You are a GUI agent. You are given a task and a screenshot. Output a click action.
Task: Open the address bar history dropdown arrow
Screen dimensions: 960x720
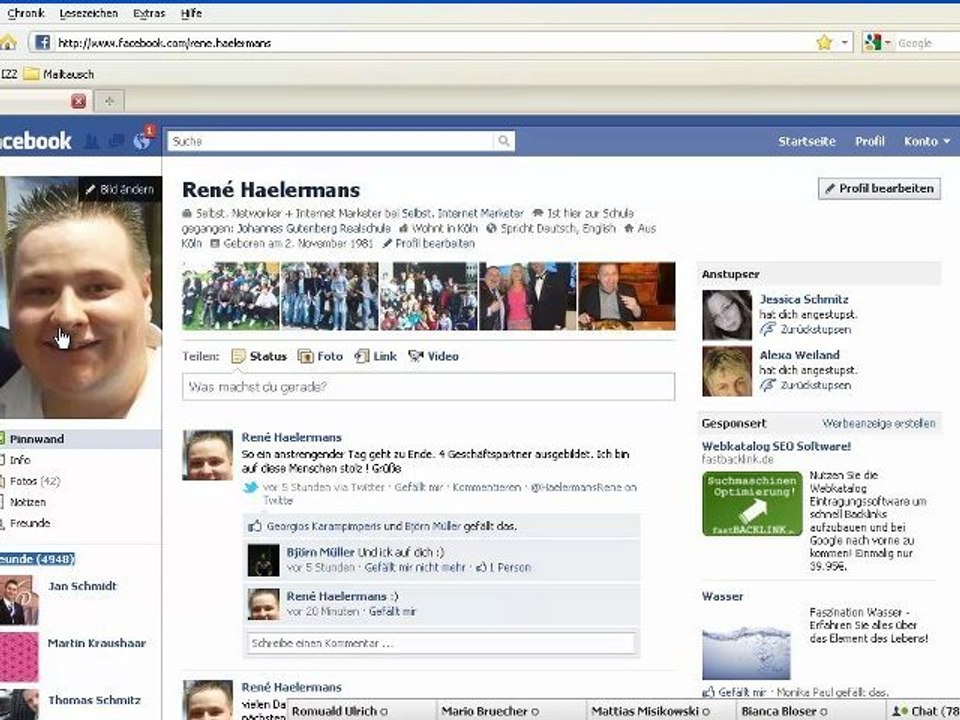(845, 42)
